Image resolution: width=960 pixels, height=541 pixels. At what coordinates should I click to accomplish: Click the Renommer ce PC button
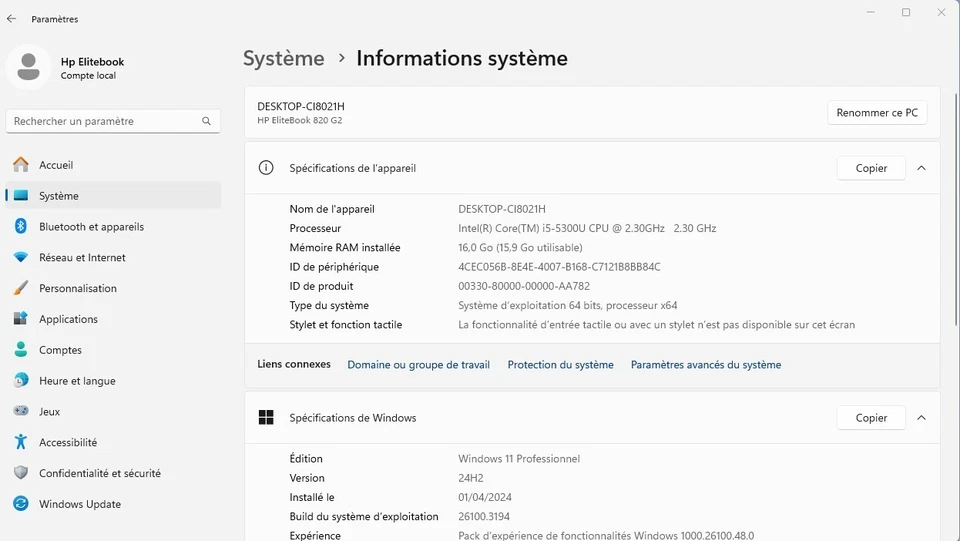877,113
